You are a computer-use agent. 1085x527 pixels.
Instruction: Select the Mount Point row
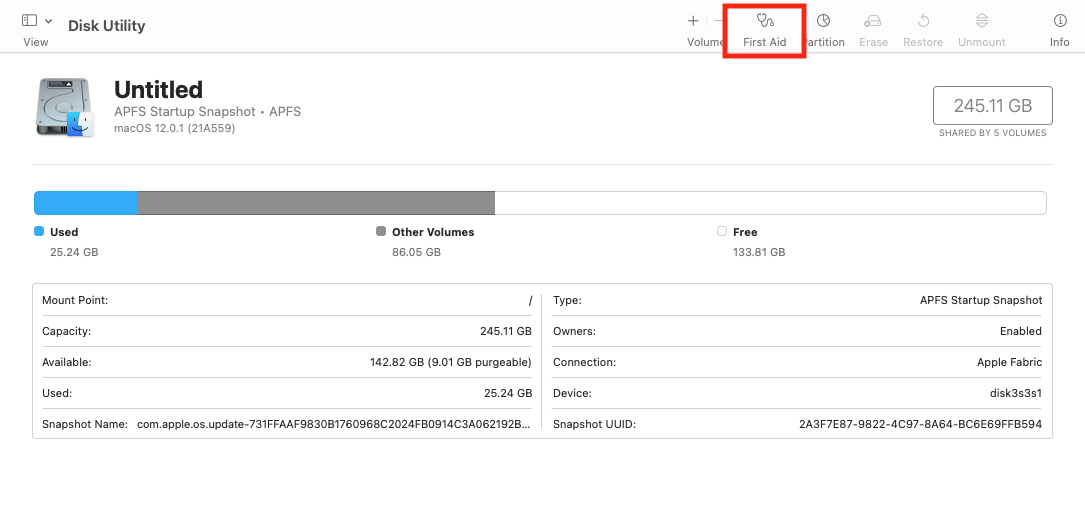point(287,300)
